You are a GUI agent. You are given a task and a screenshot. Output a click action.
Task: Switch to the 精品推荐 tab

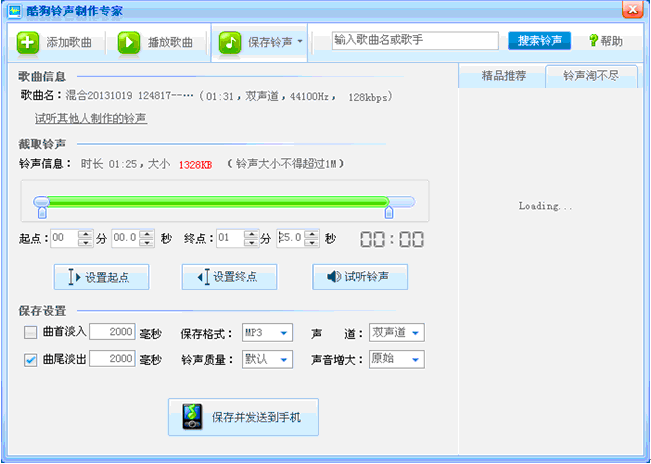[x=503, y=76]
